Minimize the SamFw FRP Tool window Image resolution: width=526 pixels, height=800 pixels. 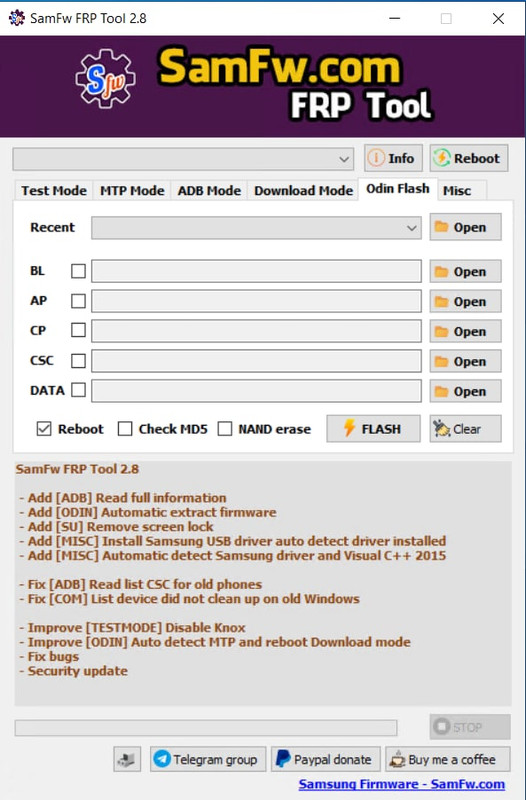(394, 18)
